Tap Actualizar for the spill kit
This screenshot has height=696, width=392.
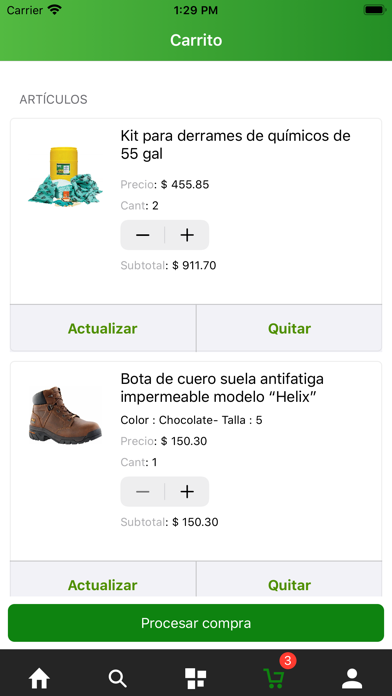(x=103, y=328)
